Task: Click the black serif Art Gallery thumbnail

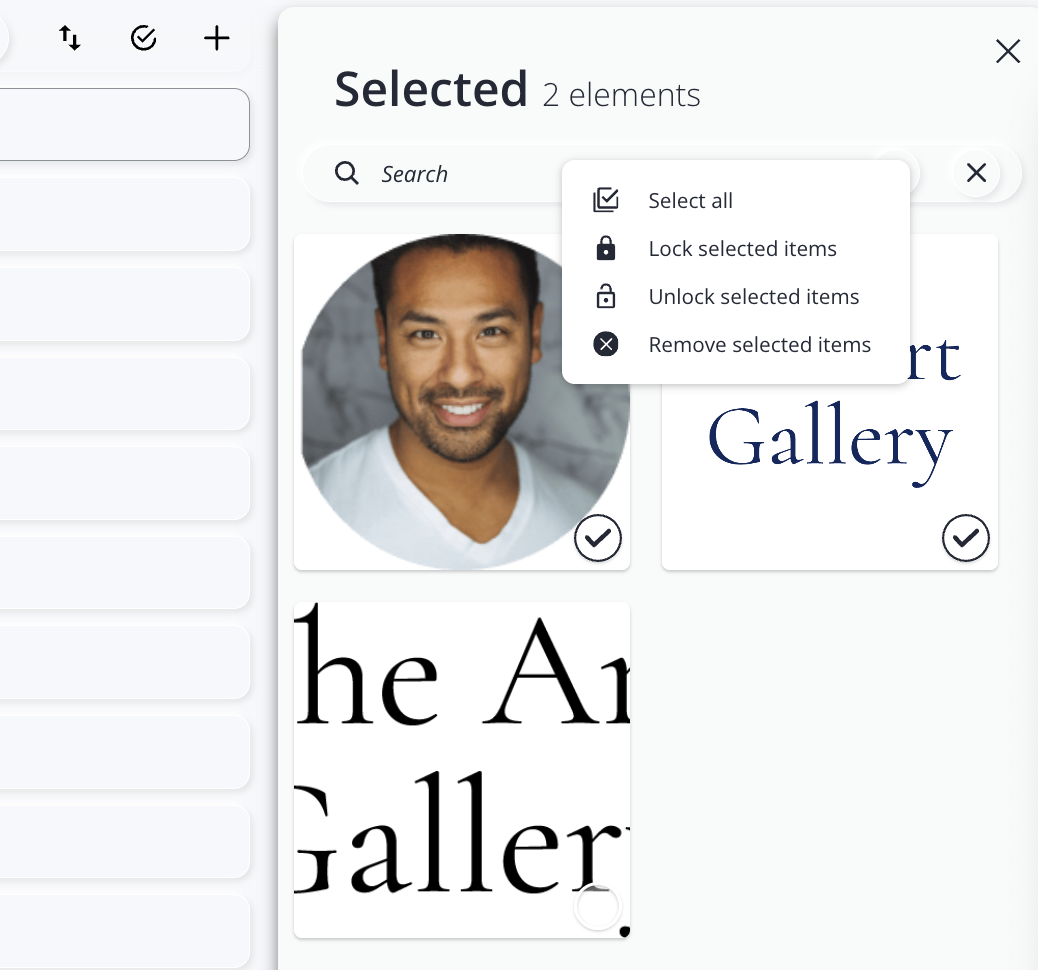Action: [x=462, y=760]
